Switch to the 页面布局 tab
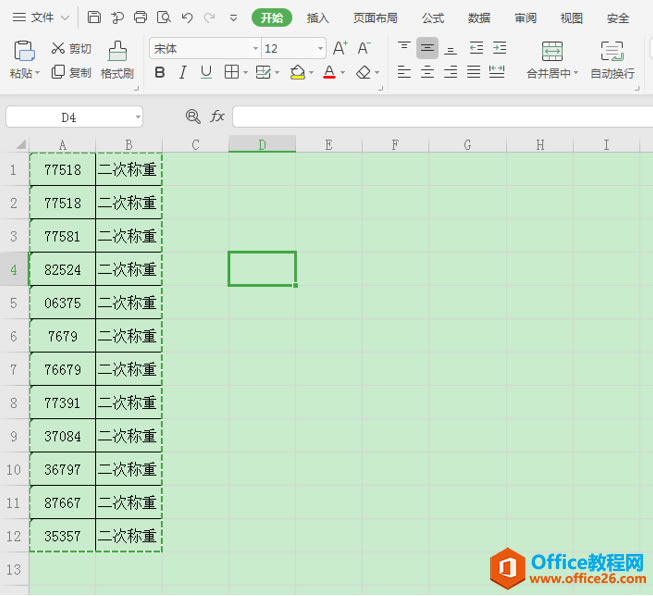 click(x=375, y=18)
